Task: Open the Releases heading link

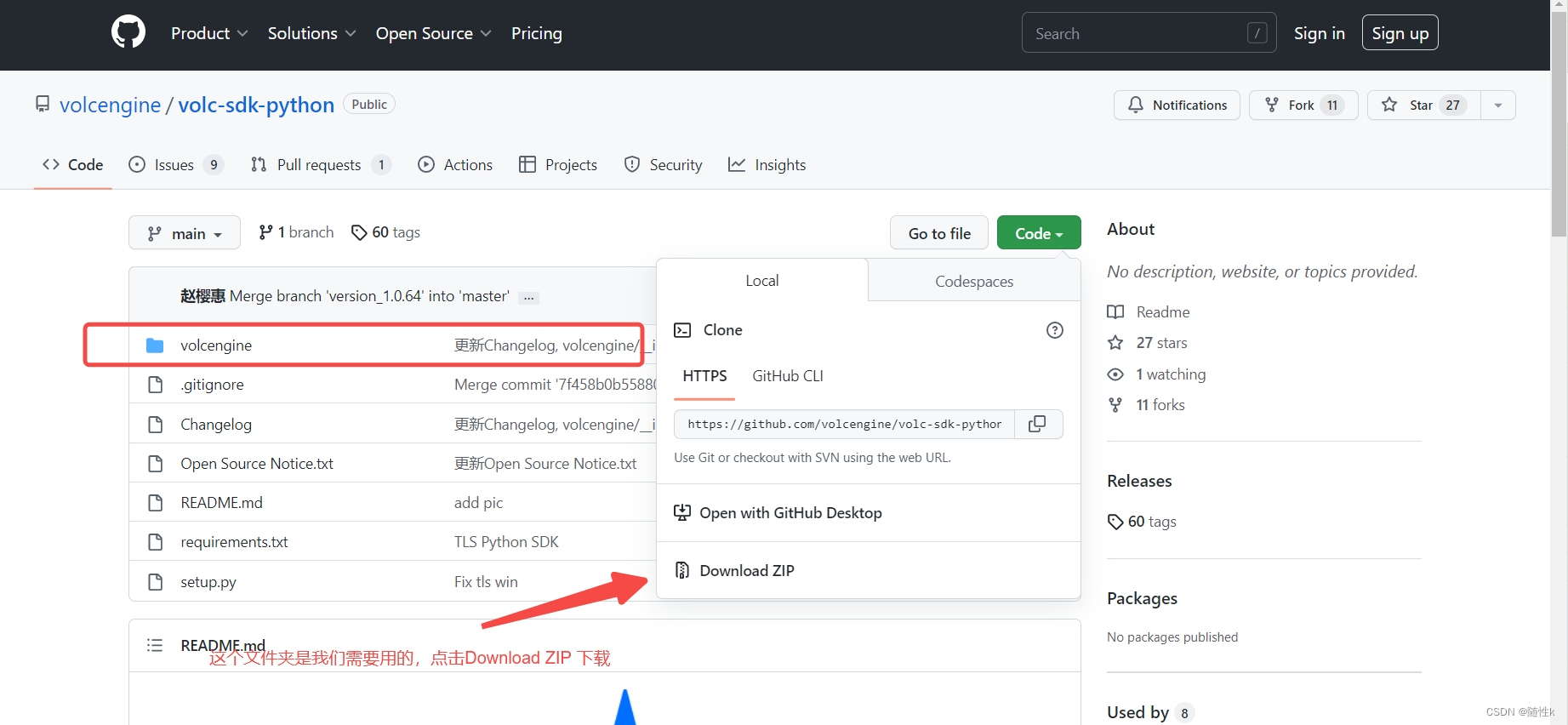Action: pyautogui.click(x=1139, y=481)
